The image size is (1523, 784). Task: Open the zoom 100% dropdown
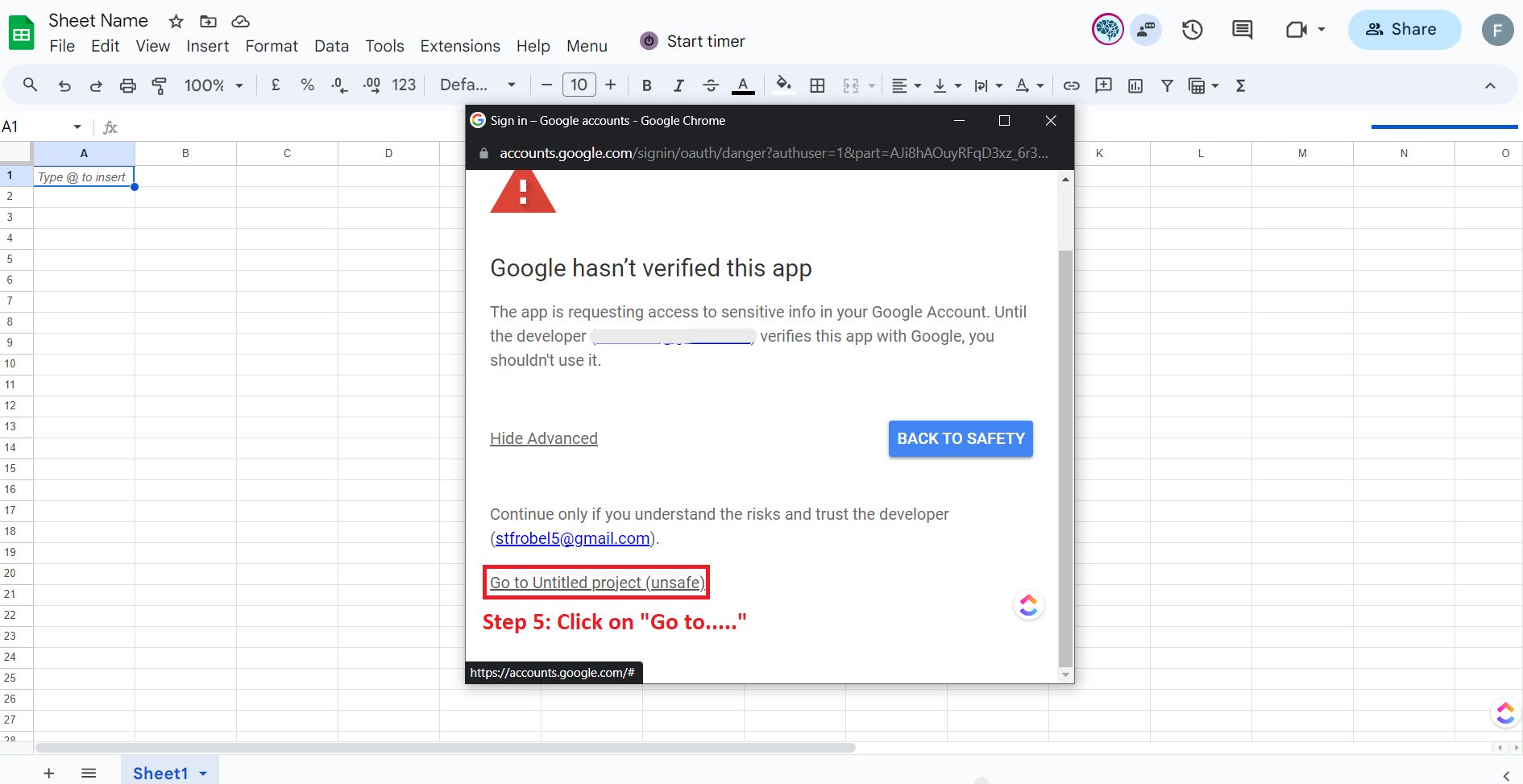click(x=214, y=85)
